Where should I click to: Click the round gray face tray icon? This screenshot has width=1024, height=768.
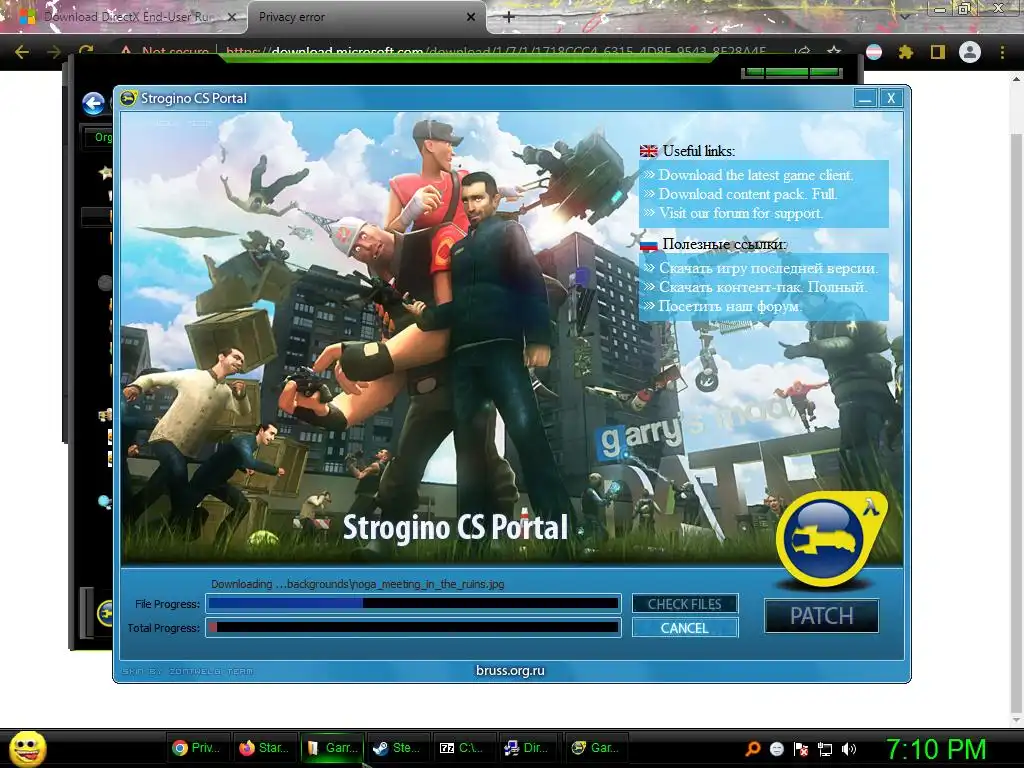coord(776,749)
